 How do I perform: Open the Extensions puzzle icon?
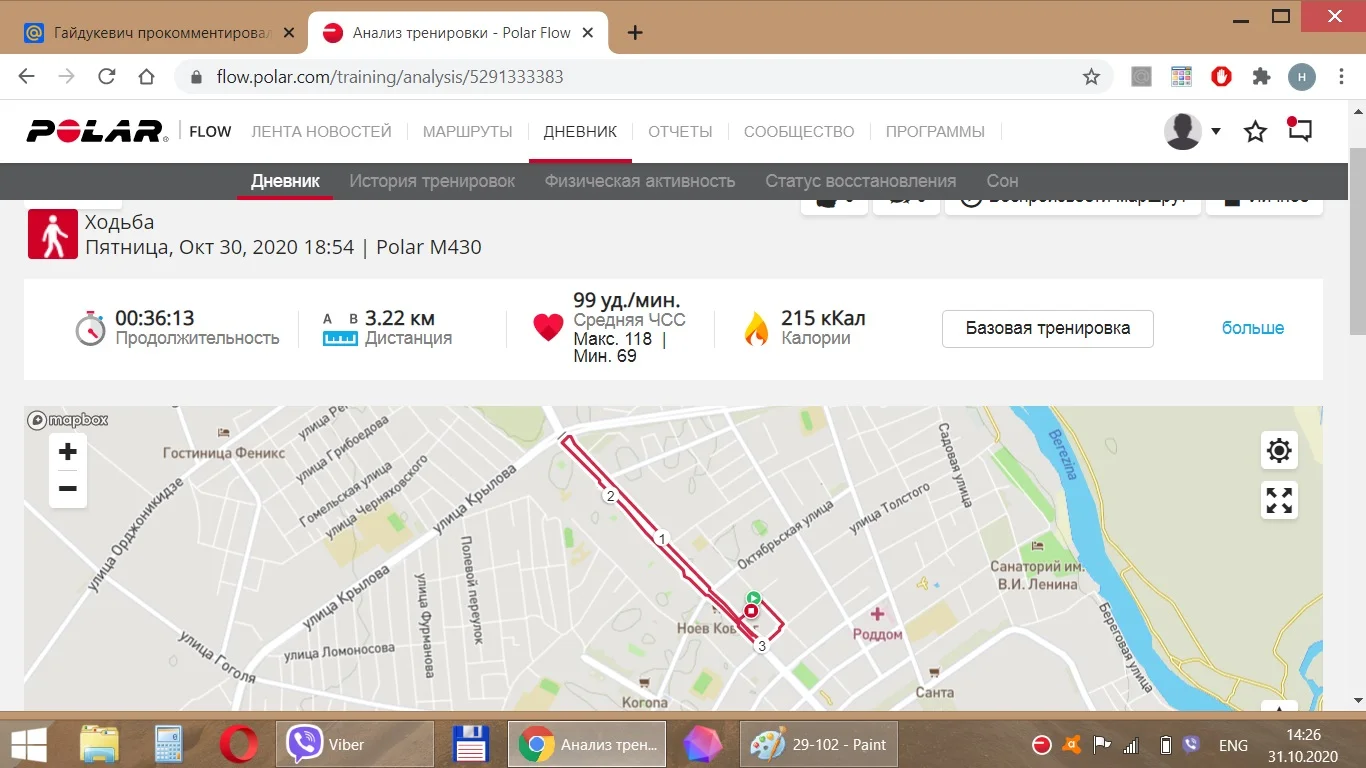coord(1261,77)
